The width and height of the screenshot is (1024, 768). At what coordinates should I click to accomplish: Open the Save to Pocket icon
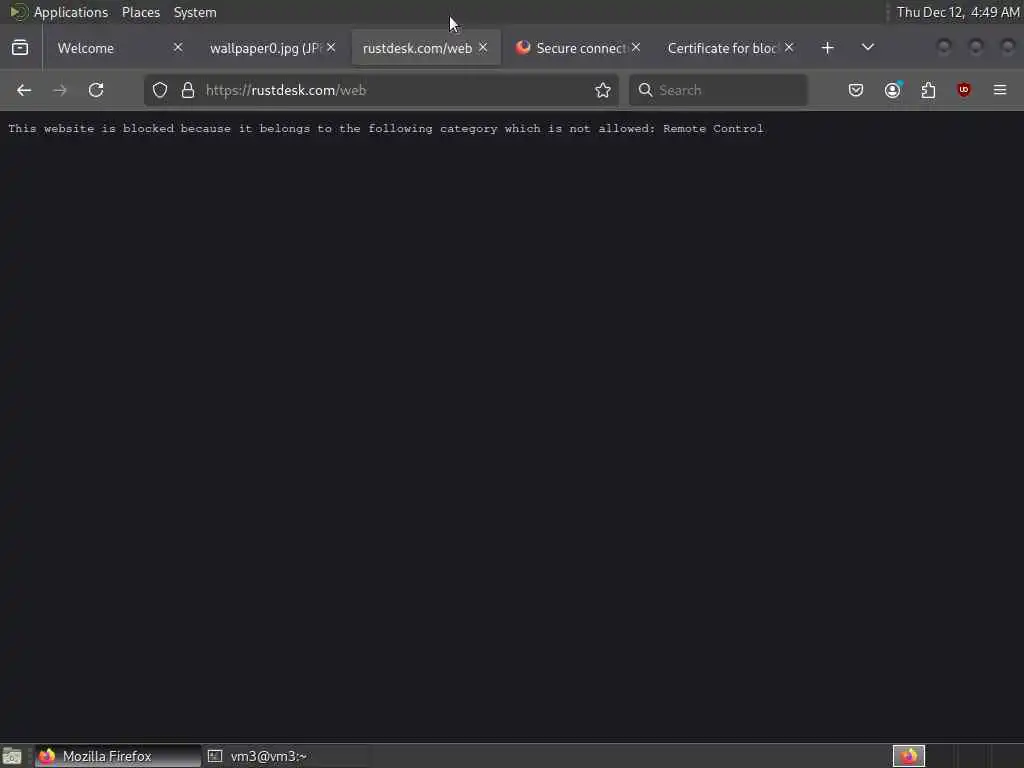(x=856, y=90)
